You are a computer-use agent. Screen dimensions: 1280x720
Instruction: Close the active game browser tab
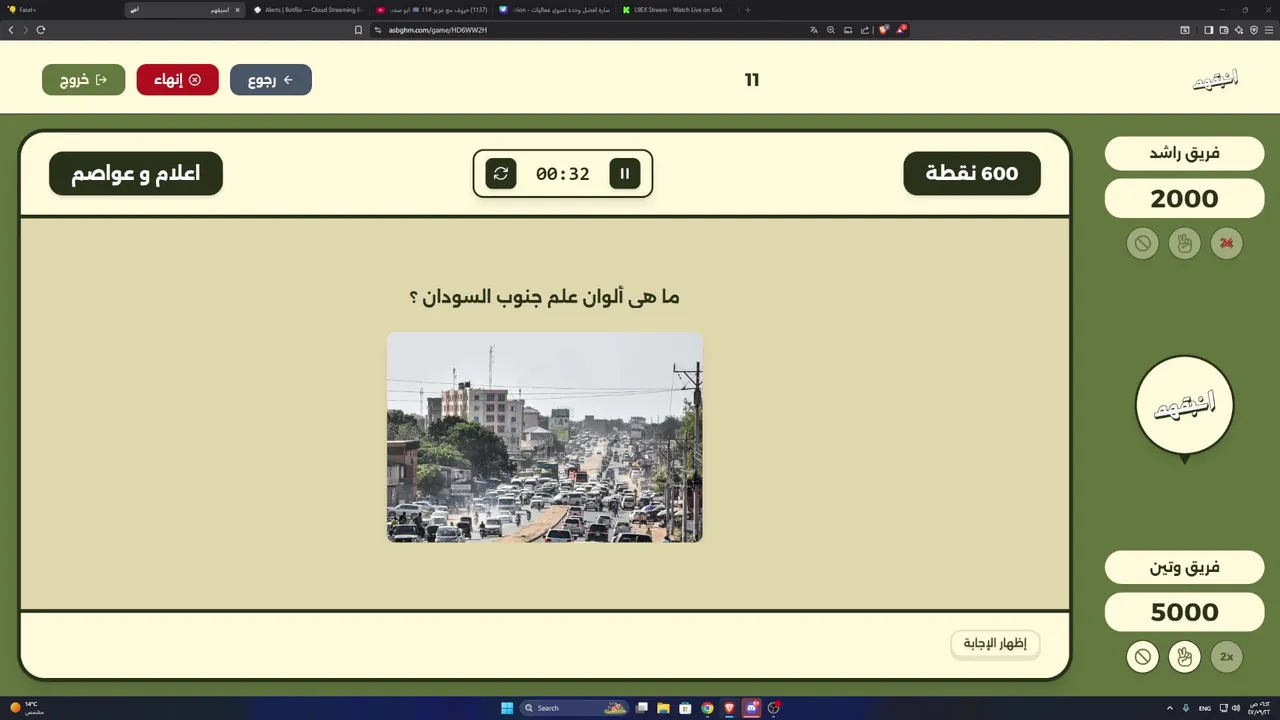pos(237,10)
